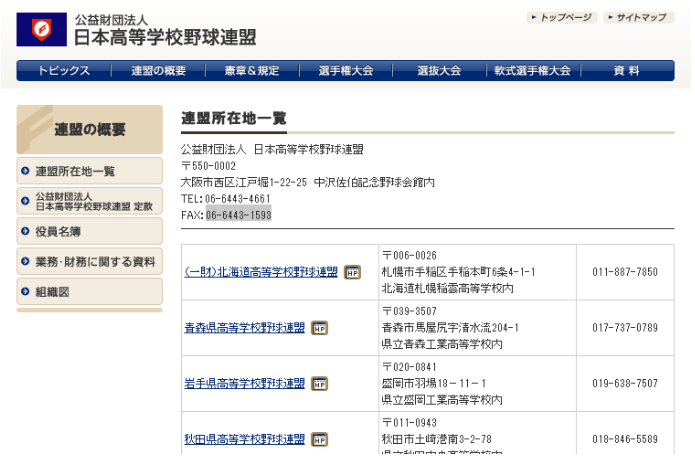Click address 大阪市西区江戸堀1-22-25

tap(244, 183)
